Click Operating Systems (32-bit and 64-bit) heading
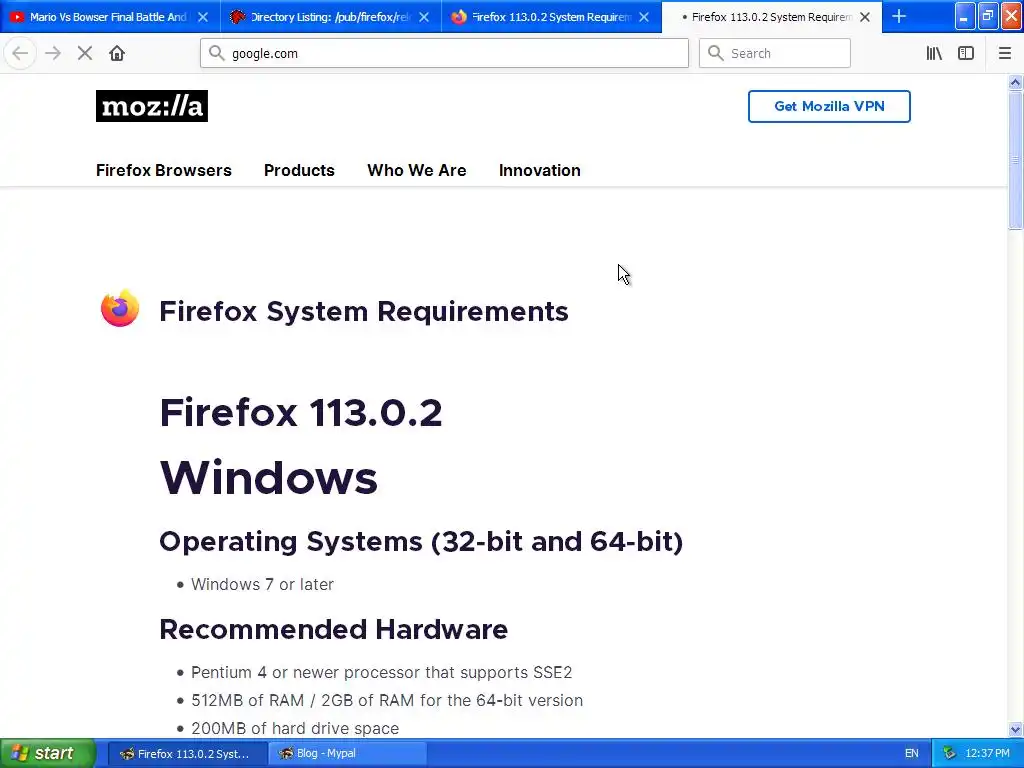Image resolution: width=1024 pixels, height=768 pixels. pos(421,542)
